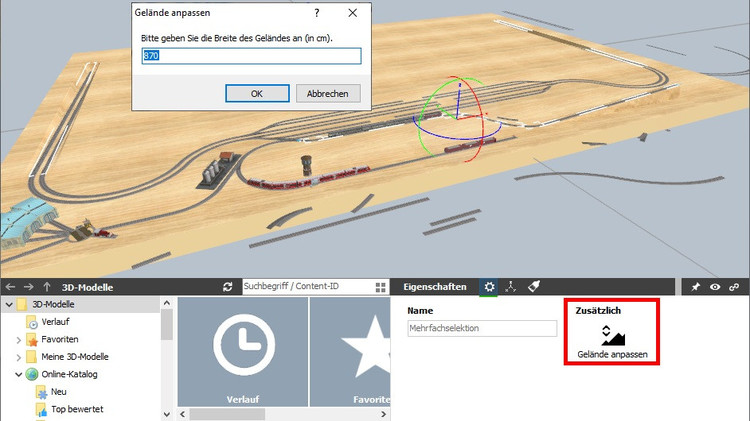Click the catalog horizontal scrollbar thumb
Viewport: 750px width, 421px height.
point(227,414)
